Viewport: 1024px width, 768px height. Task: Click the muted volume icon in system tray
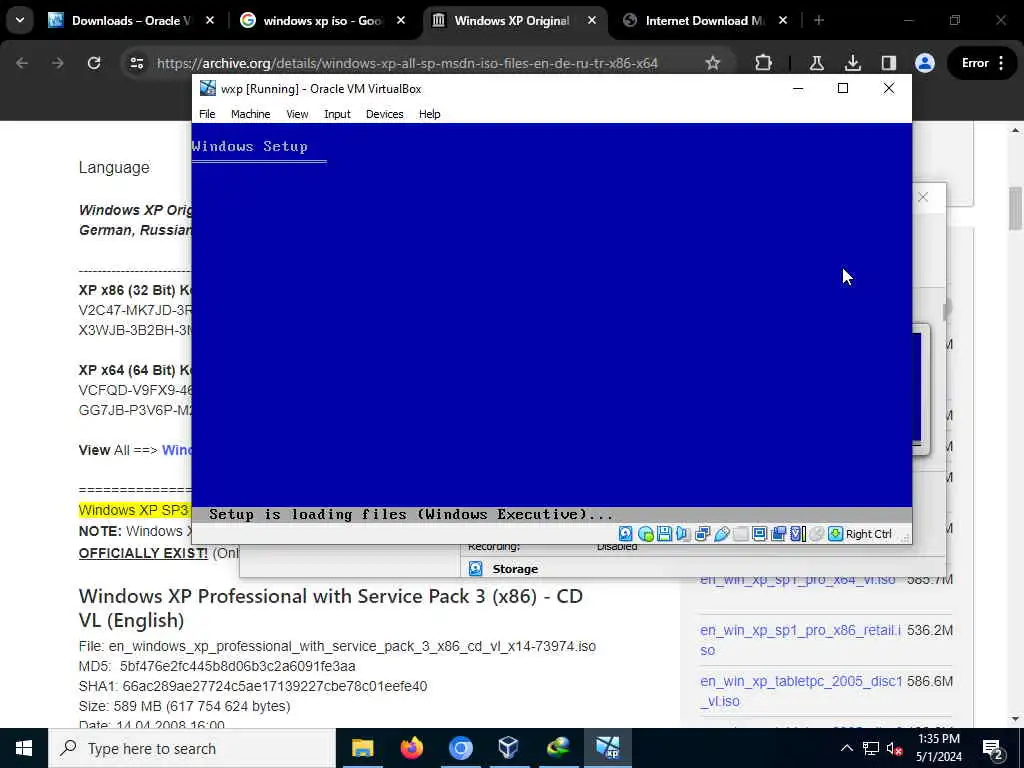[x=895, y=749]
